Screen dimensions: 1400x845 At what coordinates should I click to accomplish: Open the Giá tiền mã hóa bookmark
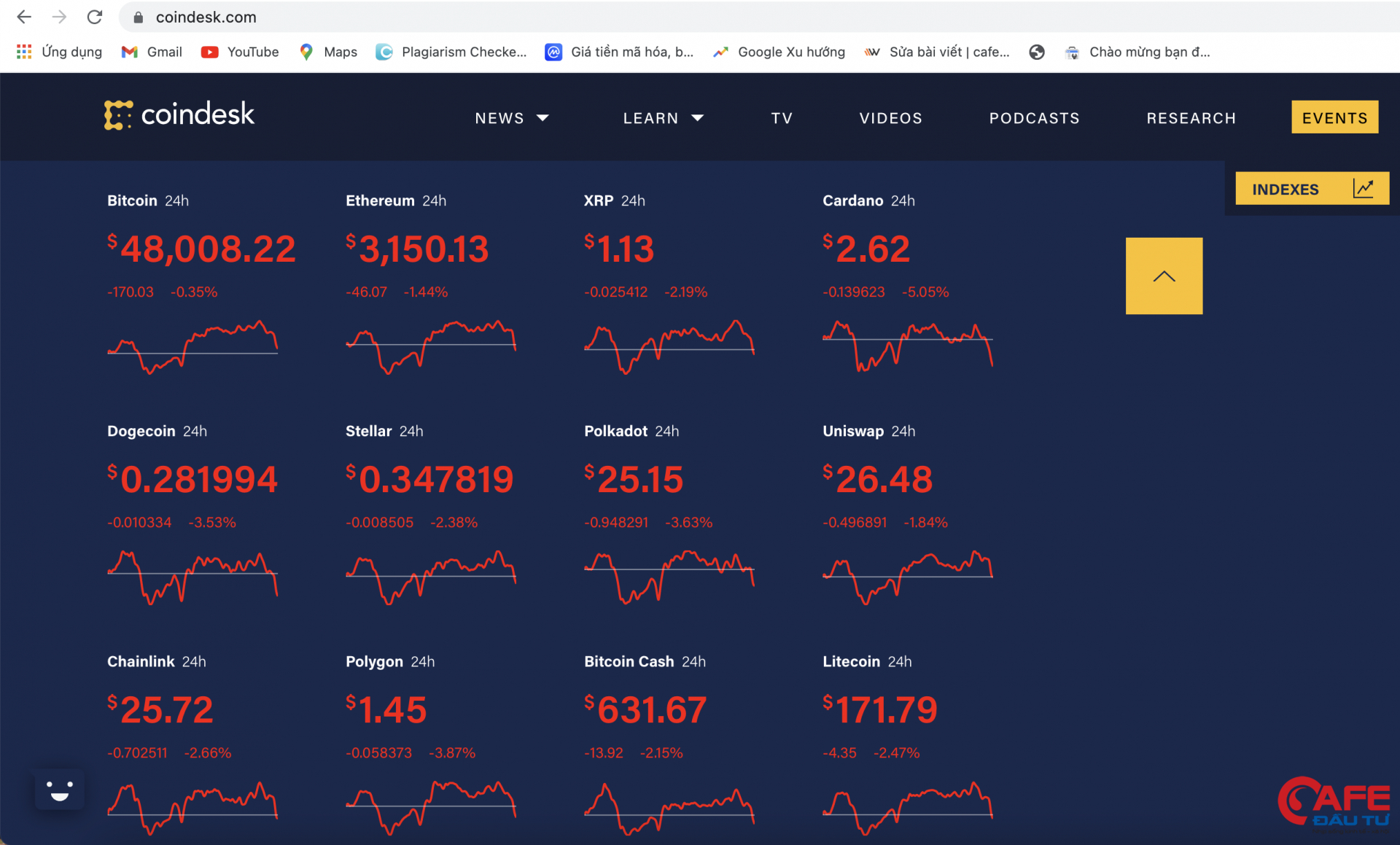tap(620, 52)
